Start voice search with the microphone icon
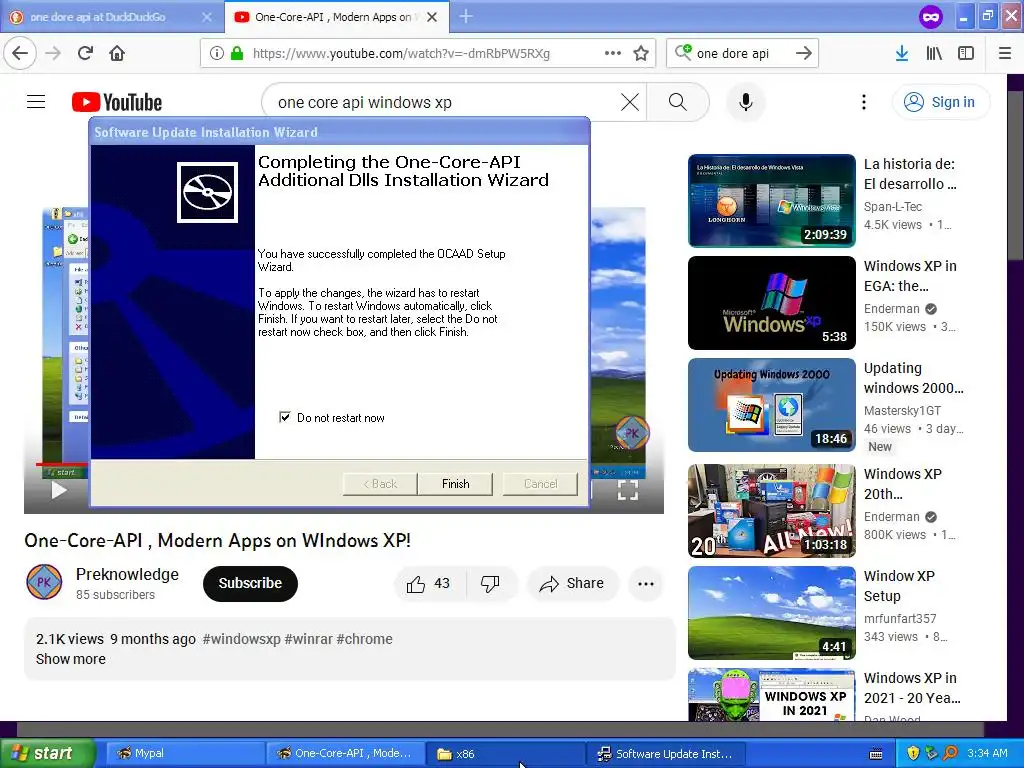This screenshot has height=768, width=1024. pyautogui.click(x=745, y=102)
